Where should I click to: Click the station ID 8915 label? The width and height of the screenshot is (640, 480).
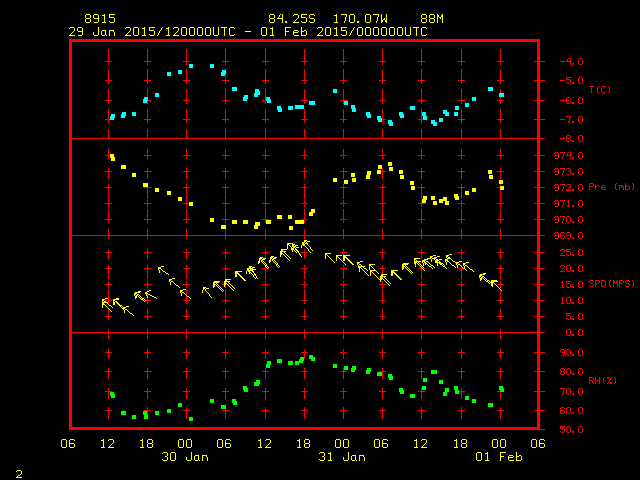(100, 19)
